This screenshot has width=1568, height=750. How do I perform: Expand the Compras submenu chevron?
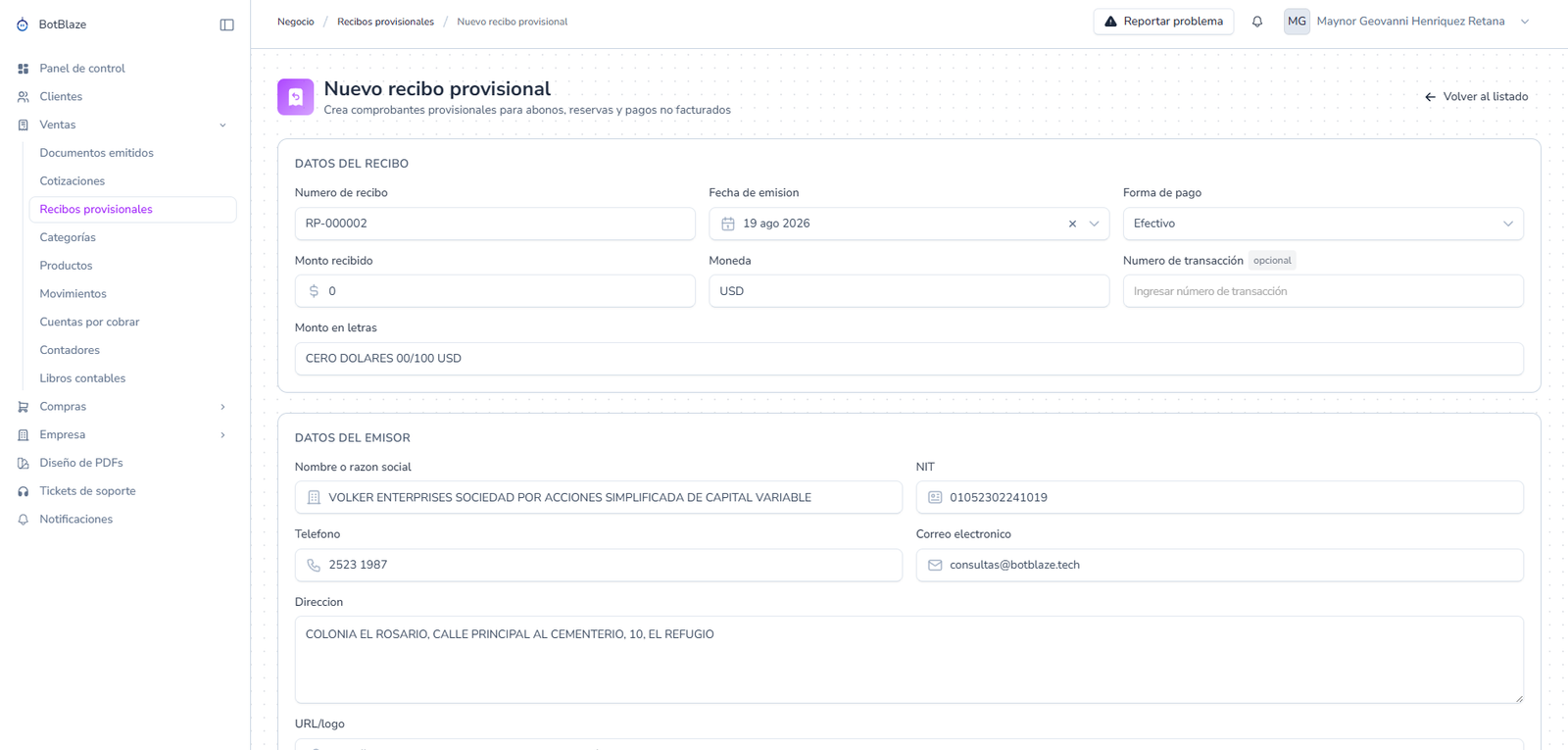tap(222, 407)
